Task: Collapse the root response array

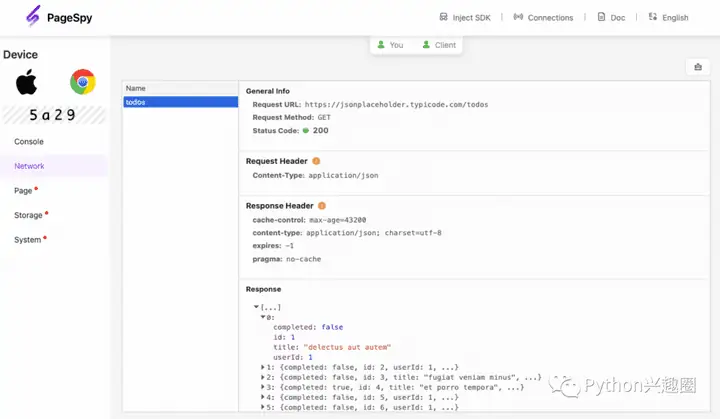Action: click(257, 307)
